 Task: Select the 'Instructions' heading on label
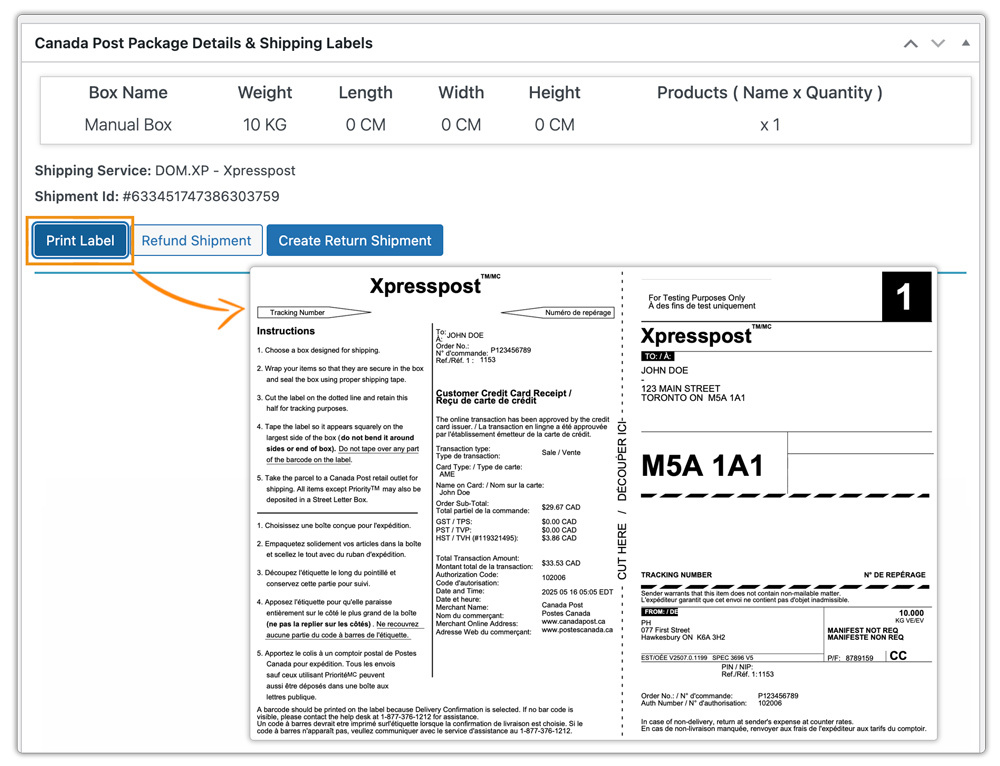286,331
